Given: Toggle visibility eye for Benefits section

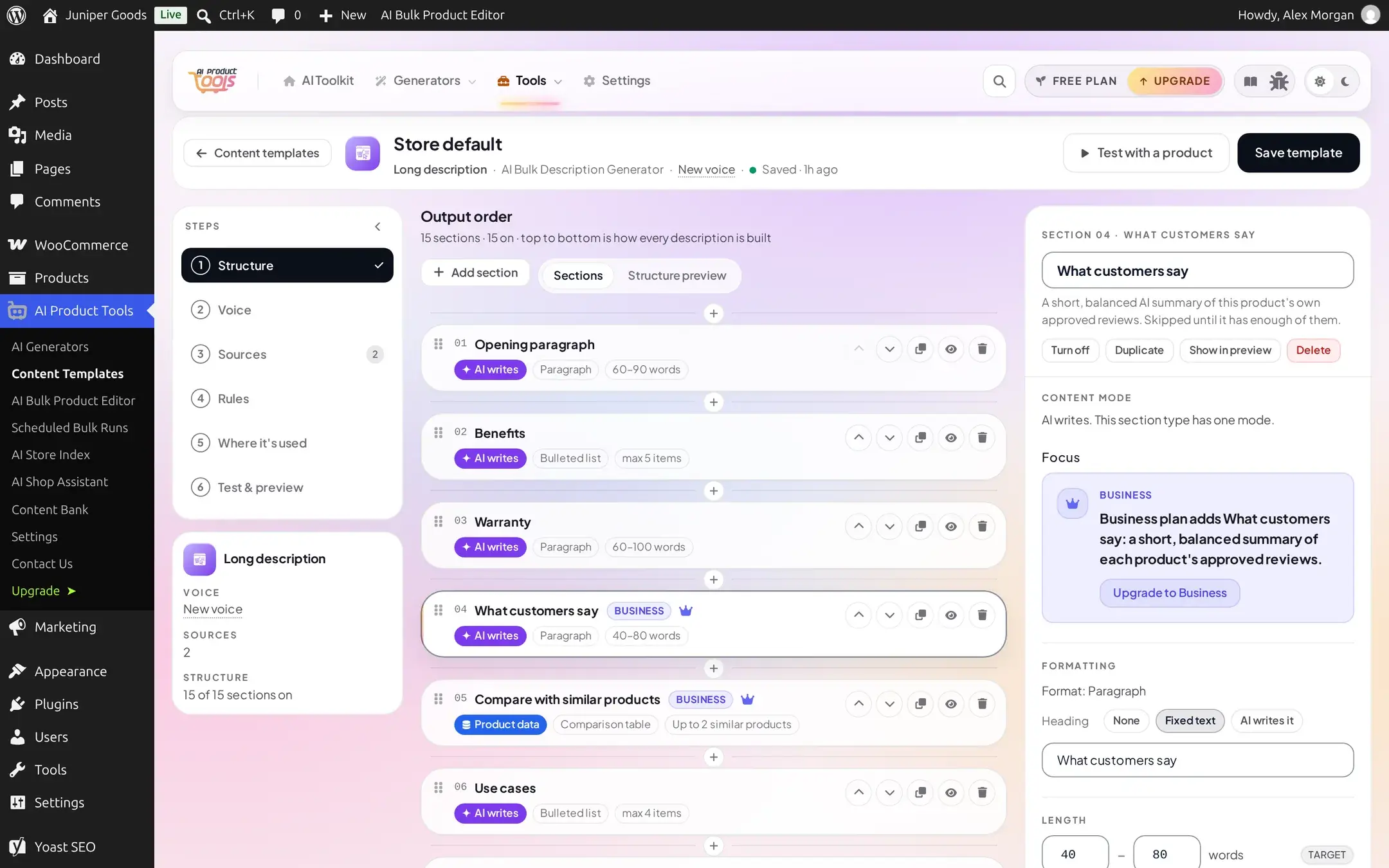Looking at the screenshot, I should [951, 438].
